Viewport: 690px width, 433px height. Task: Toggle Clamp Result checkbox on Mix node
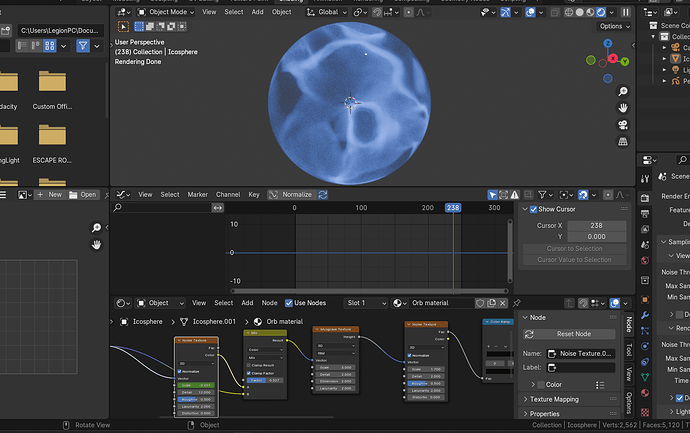(x=249, y=365)
